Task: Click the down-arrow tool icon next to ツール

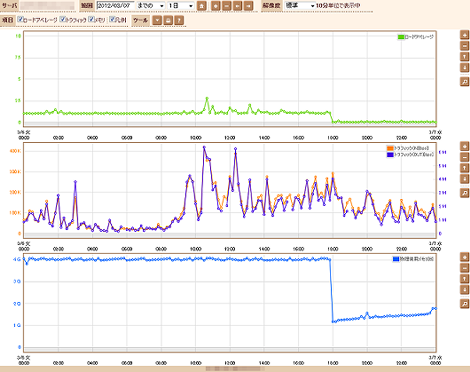Action: [157, 20]
